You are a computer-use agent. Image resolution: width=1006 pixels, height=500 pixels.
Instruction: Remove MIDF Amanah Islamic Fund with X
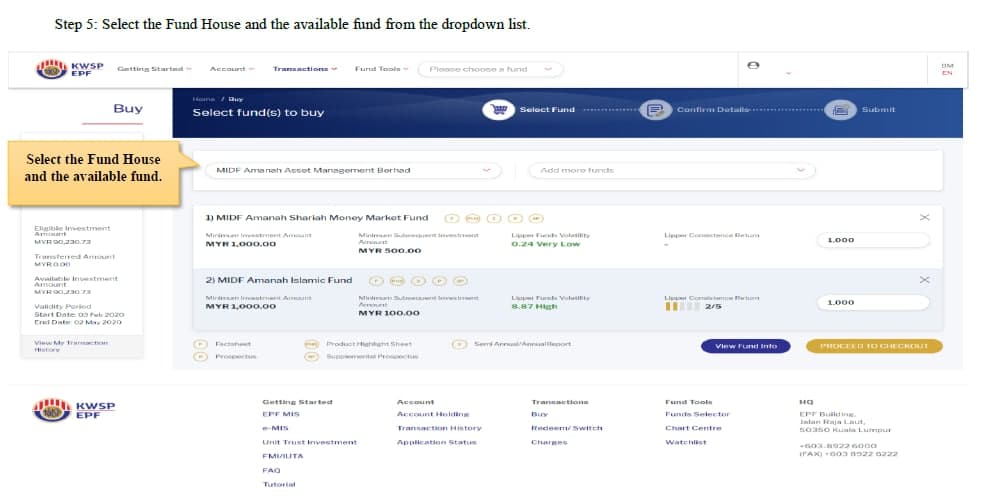coord(925,280)
